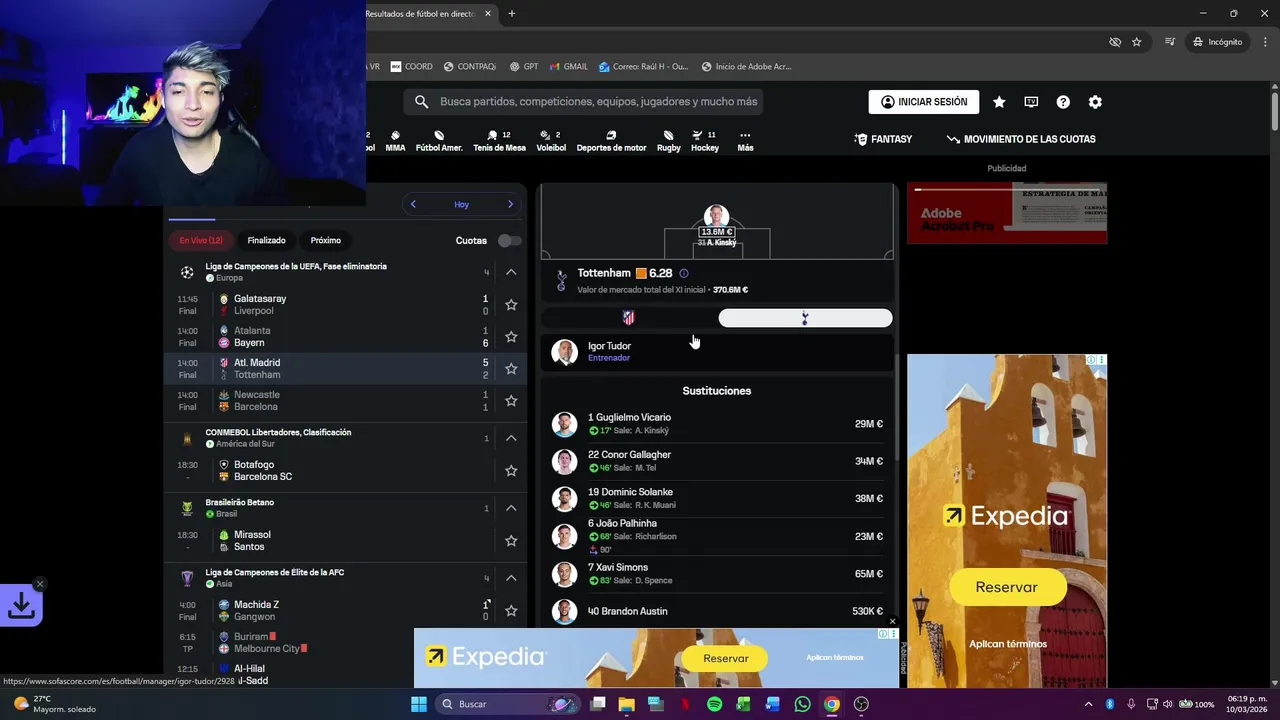
Task: Open the Hoy date picker
Action: (461, 204)
